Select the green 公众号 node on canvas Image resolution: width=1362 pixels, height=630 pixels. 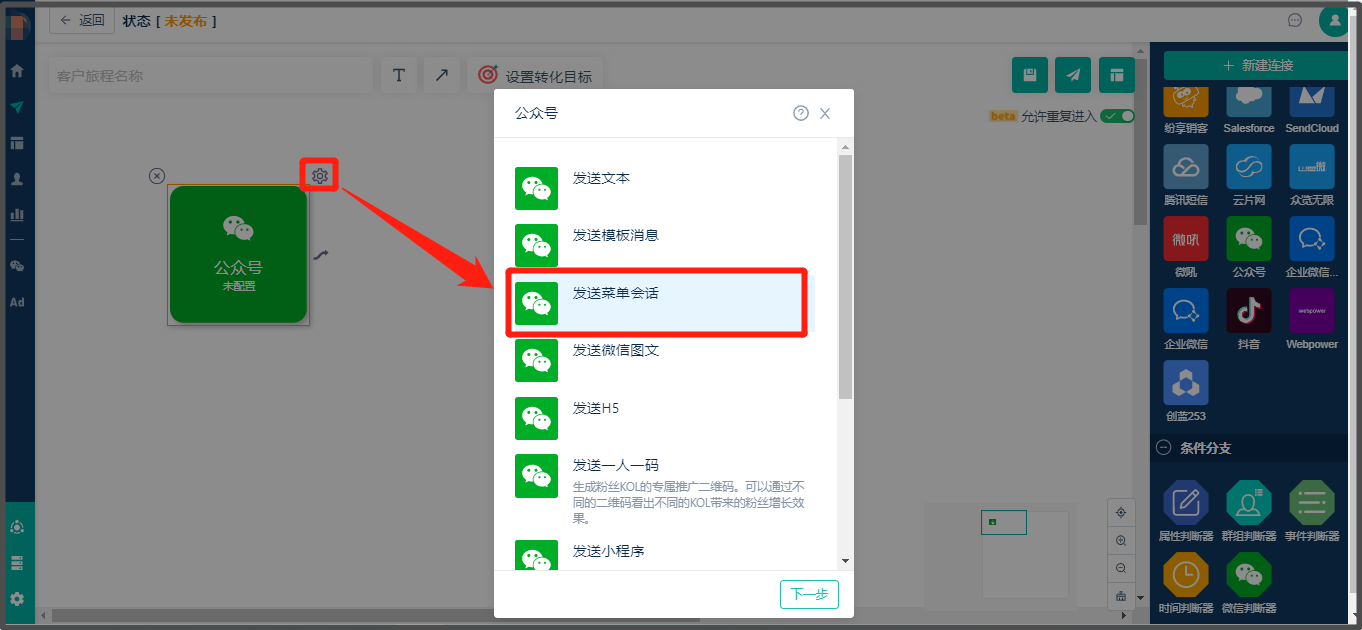[x=238, y=255]
